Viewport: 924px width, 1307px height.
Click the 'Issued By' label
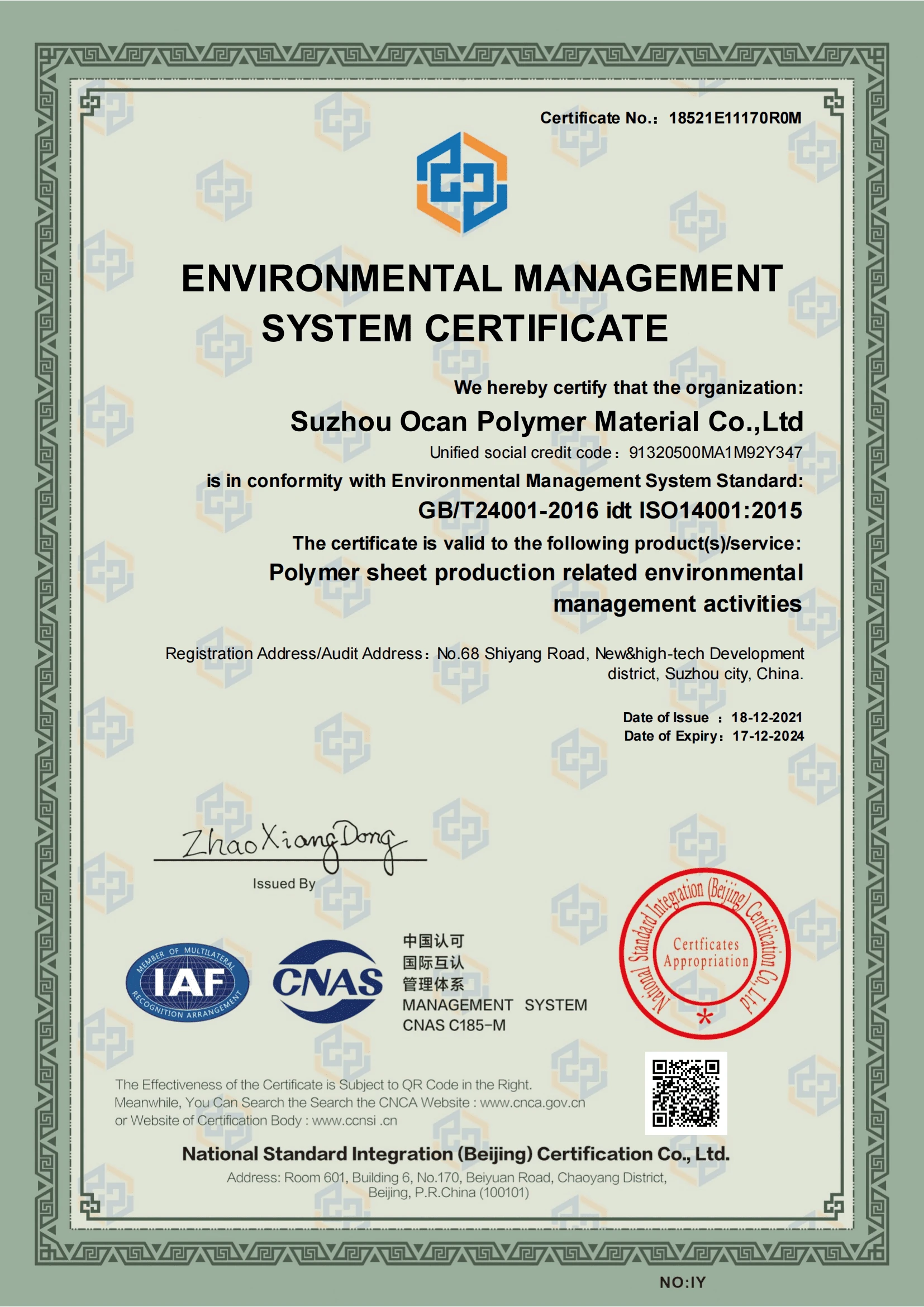(284, 884)
